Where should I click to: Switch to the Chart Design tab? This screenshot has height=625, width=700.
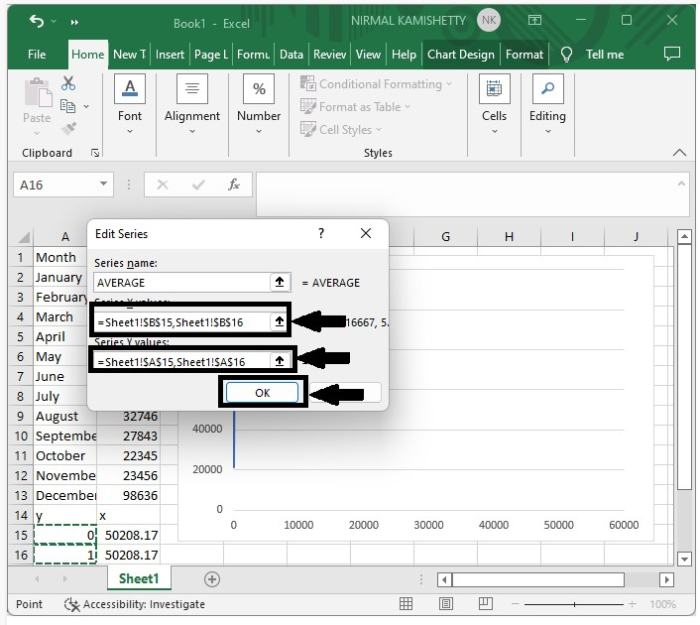pos(461,54)
